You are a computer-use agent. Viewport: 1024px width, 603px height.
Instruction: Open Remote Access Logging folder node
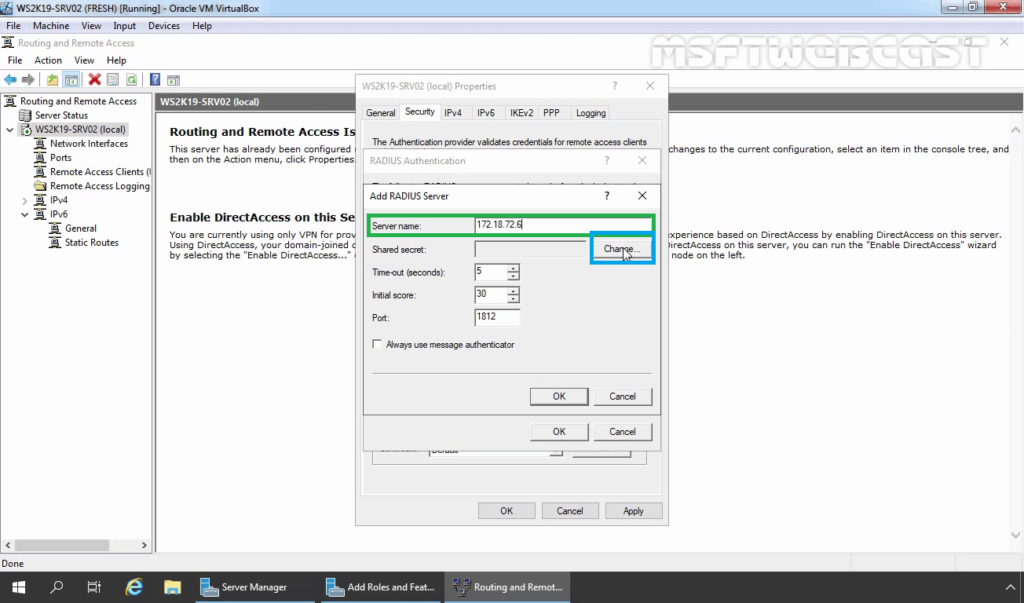pos(100,186)
